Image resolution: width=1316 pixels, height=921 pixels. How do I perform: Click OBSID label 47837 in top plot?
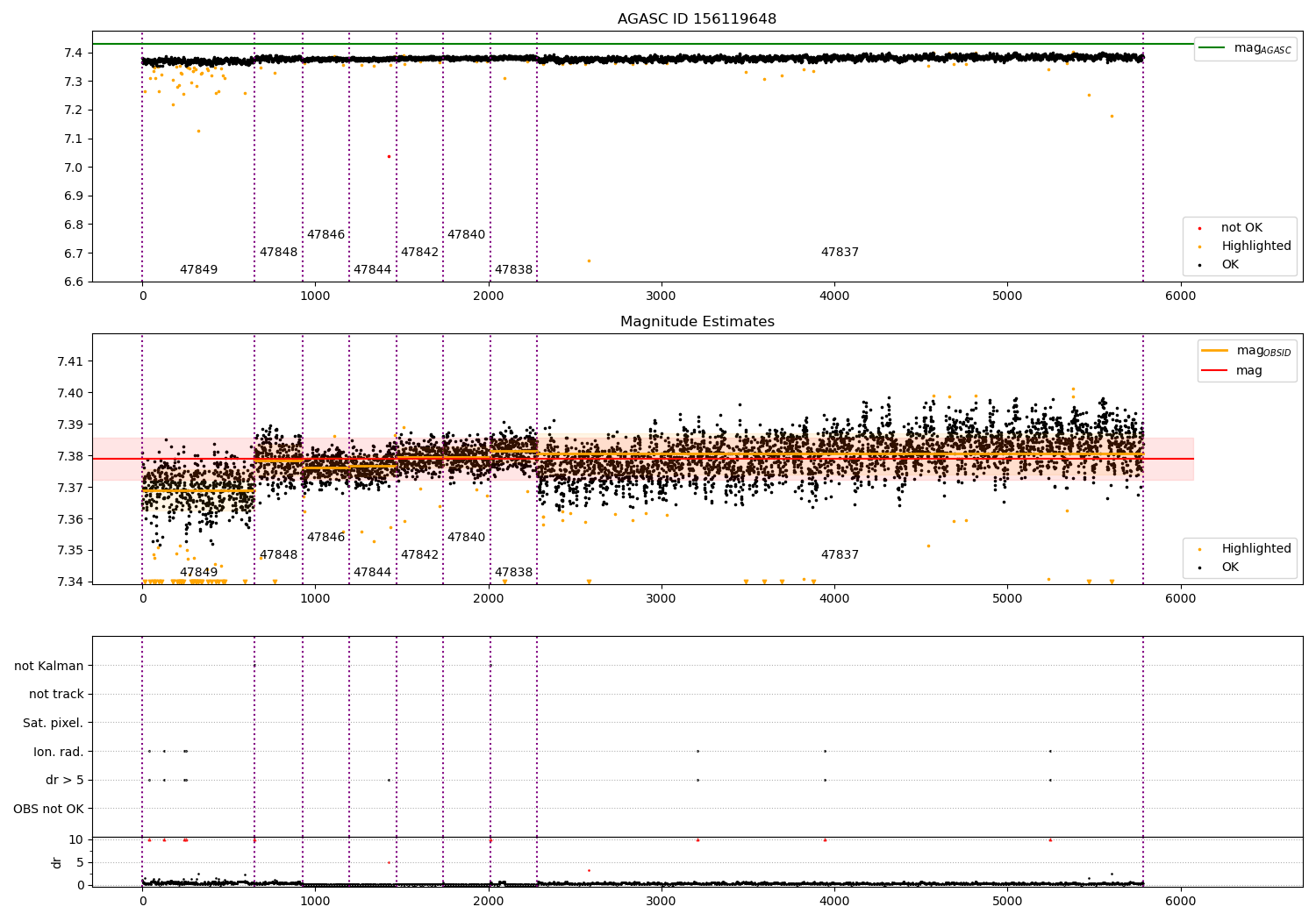[840, 253]
